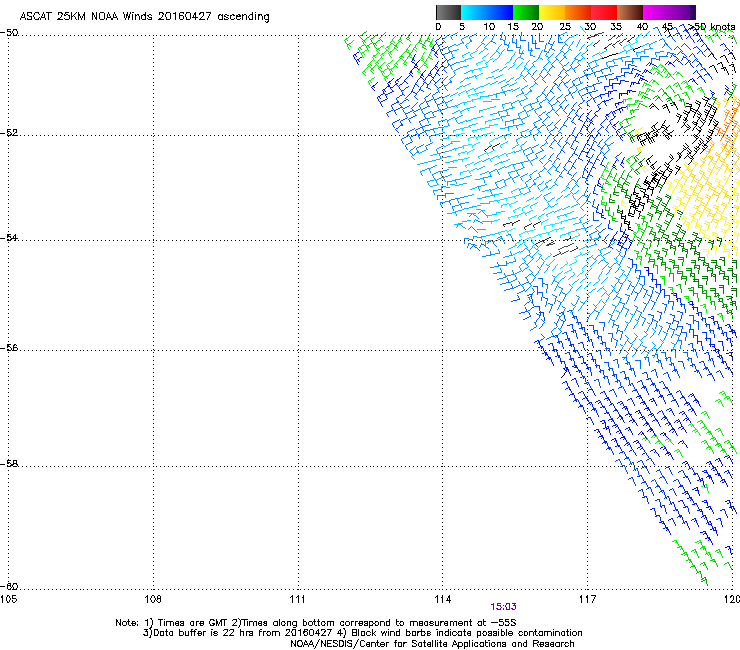Click latitude label -50

9,33
